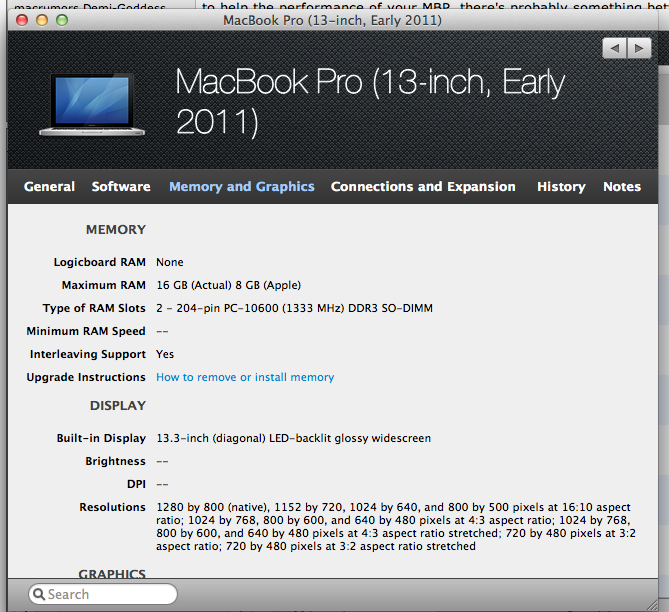Switch to the Software tab
Image resolution: width=669 pixels, height=612 pixels.
click(x=121, y=187)
